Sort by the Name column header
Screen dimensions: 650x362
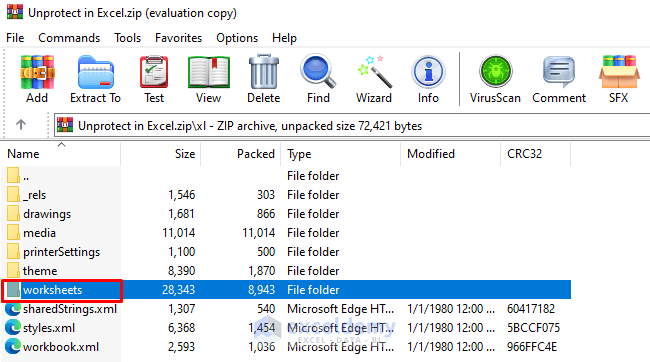pos(61,154)
